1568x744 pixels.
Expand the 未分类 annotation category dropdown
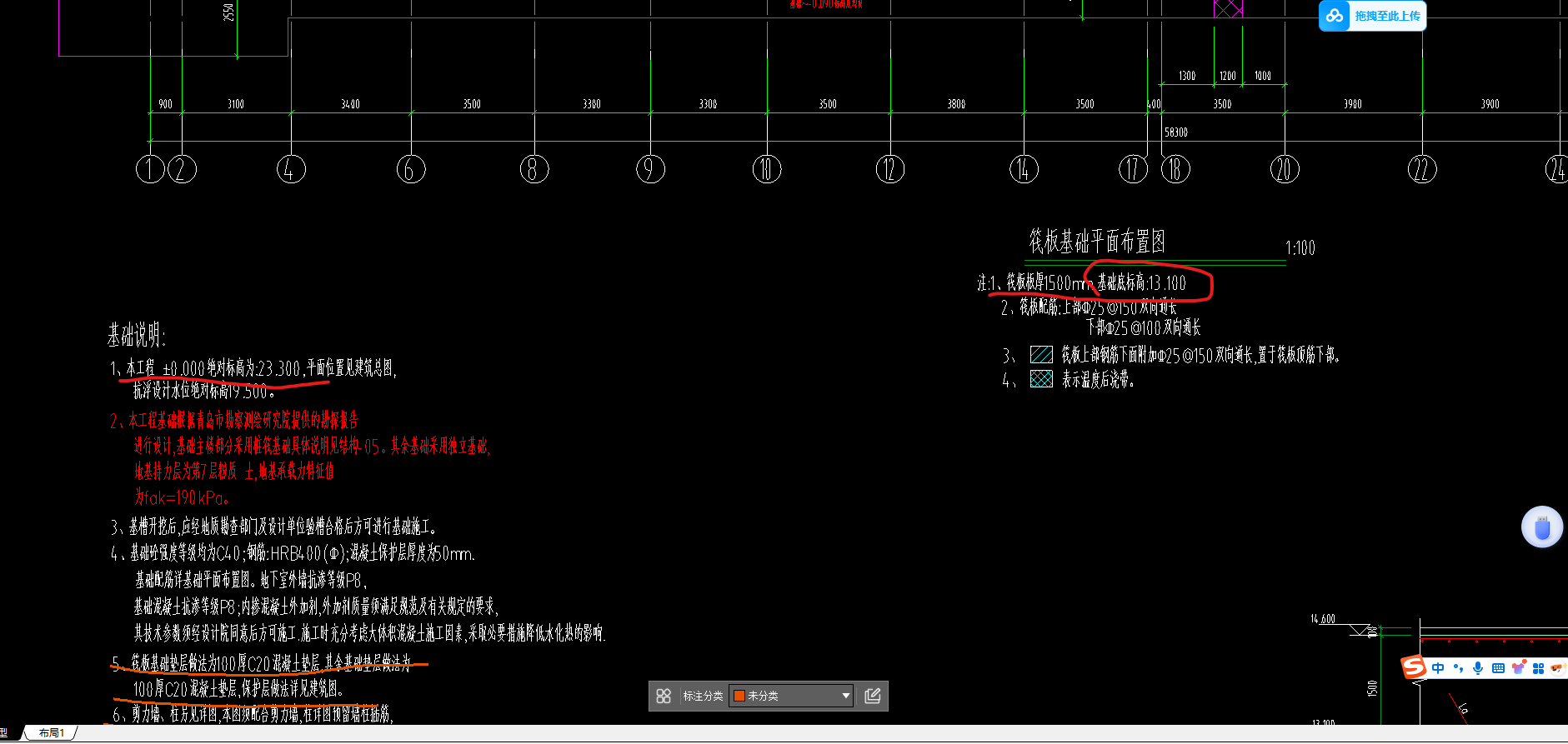tap(791, 696)
